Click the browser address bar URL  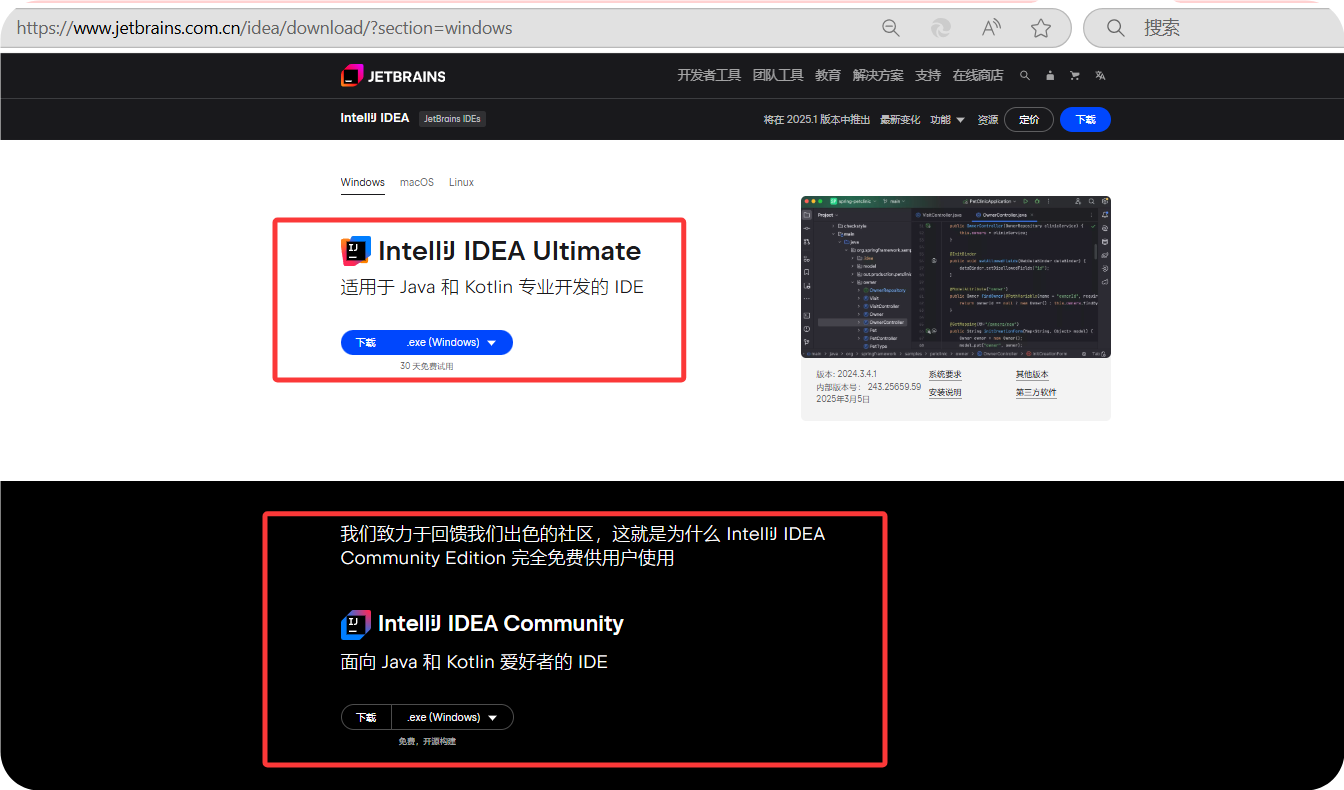pos(265,28)
